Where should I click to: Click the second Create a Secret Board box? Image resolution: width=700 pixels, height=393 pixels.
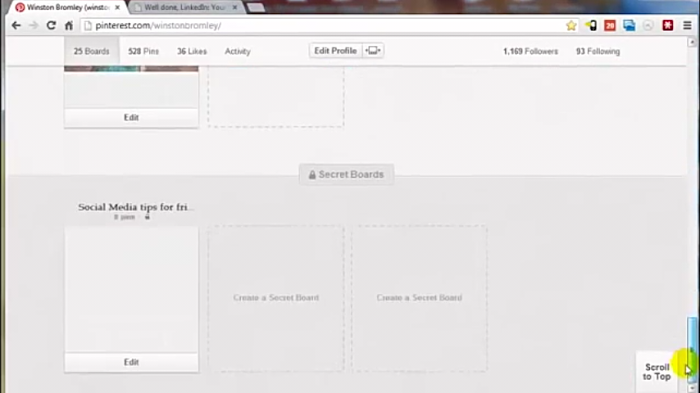click(x=419, y=298)
